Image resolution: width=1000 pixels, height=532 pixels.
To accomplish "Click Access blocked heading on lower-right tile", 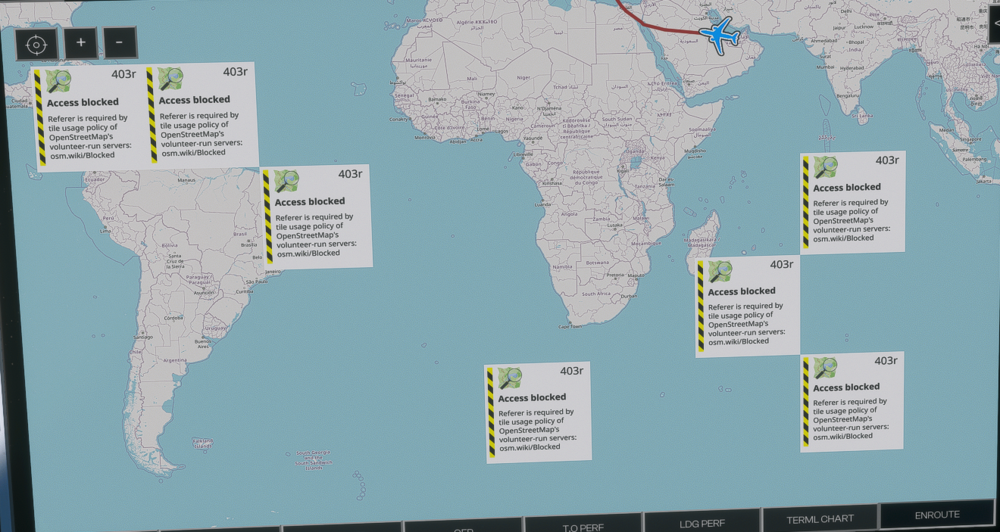I will [x=846, y=387].
